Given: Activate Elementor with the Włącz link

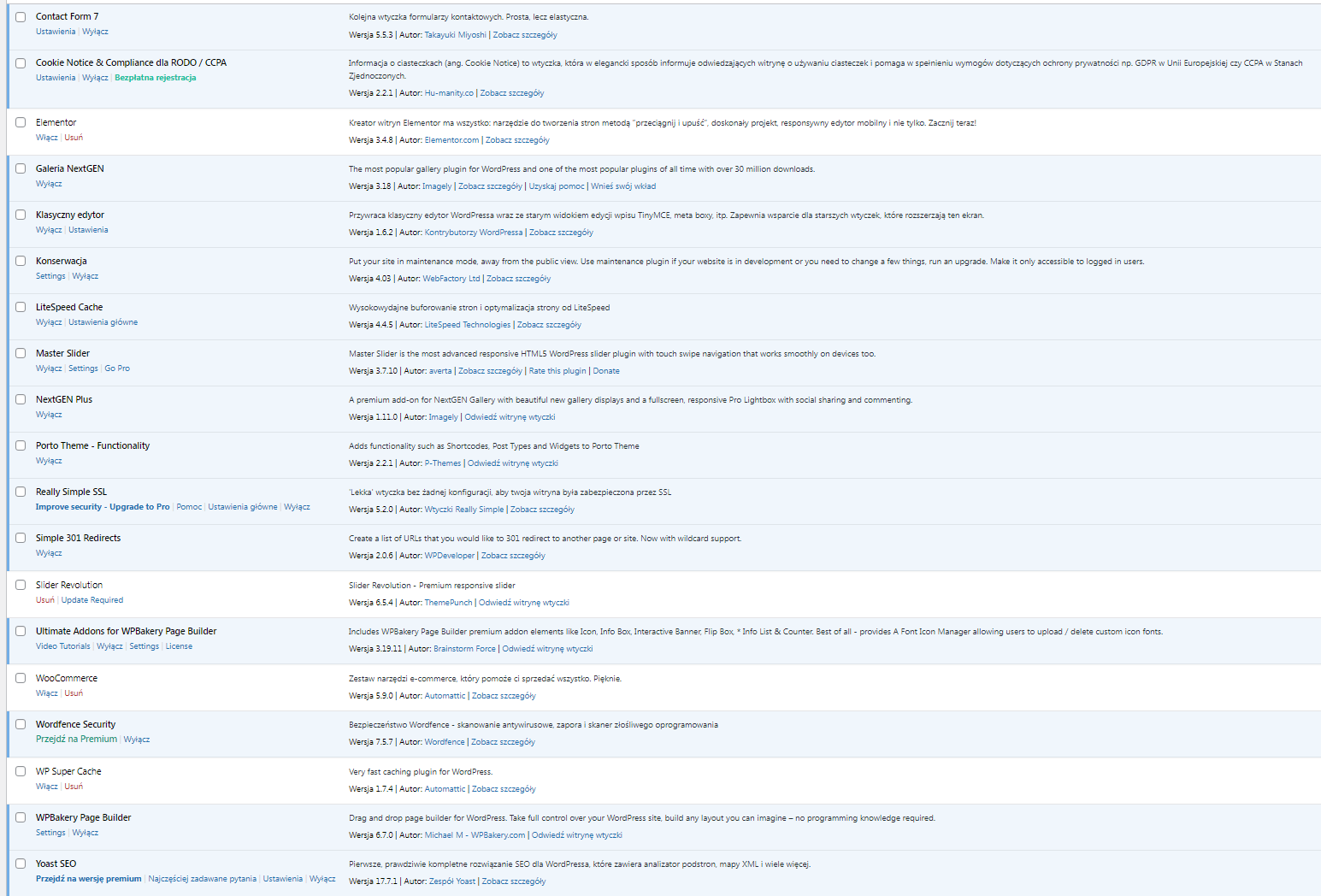Looking at the screenshot, I should (47, 138).
